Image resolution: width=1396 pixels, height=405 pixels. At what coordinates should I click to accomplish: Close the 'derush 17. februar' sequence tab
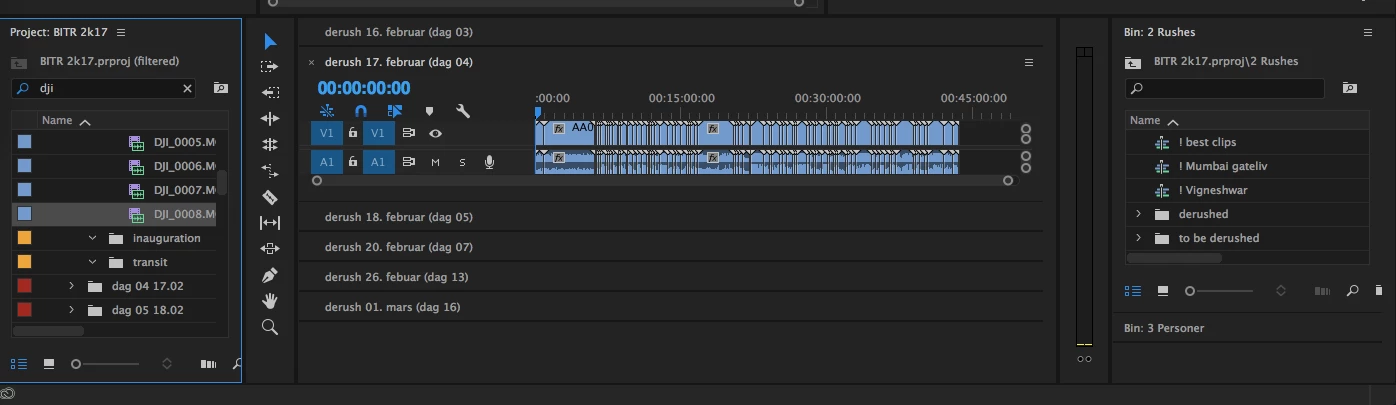coord(311,62)
